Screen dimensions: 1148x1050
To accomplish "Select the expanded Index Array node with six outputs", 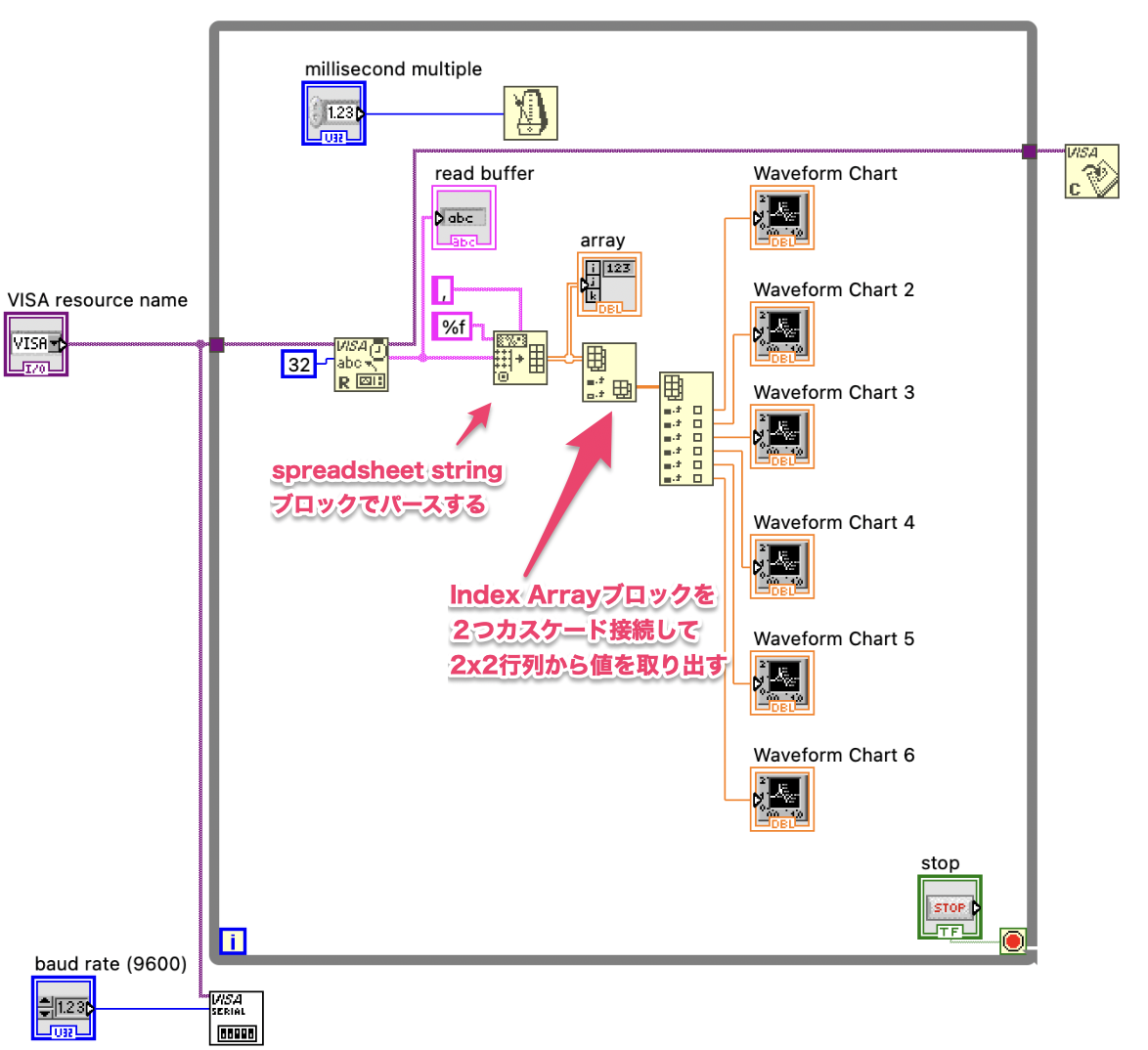I will point(686,428).
